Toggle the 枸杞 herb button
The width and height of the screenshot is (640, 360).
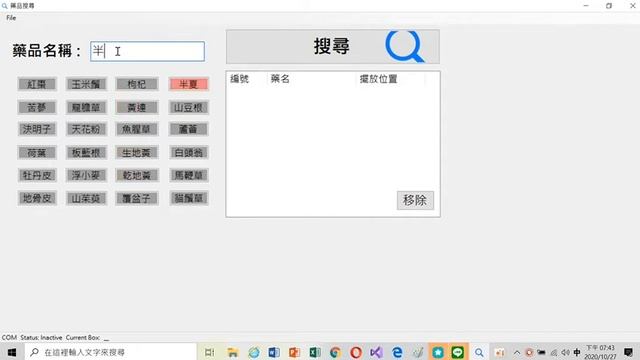point(136,84)
